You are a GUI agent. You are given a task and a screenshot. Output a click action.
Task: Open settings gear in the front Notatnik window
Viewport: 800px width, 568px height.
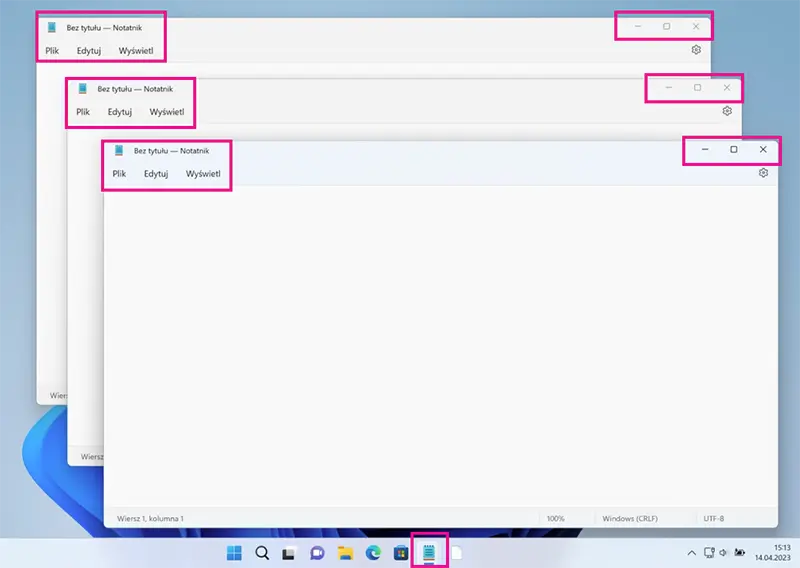[x=763, y=173]
